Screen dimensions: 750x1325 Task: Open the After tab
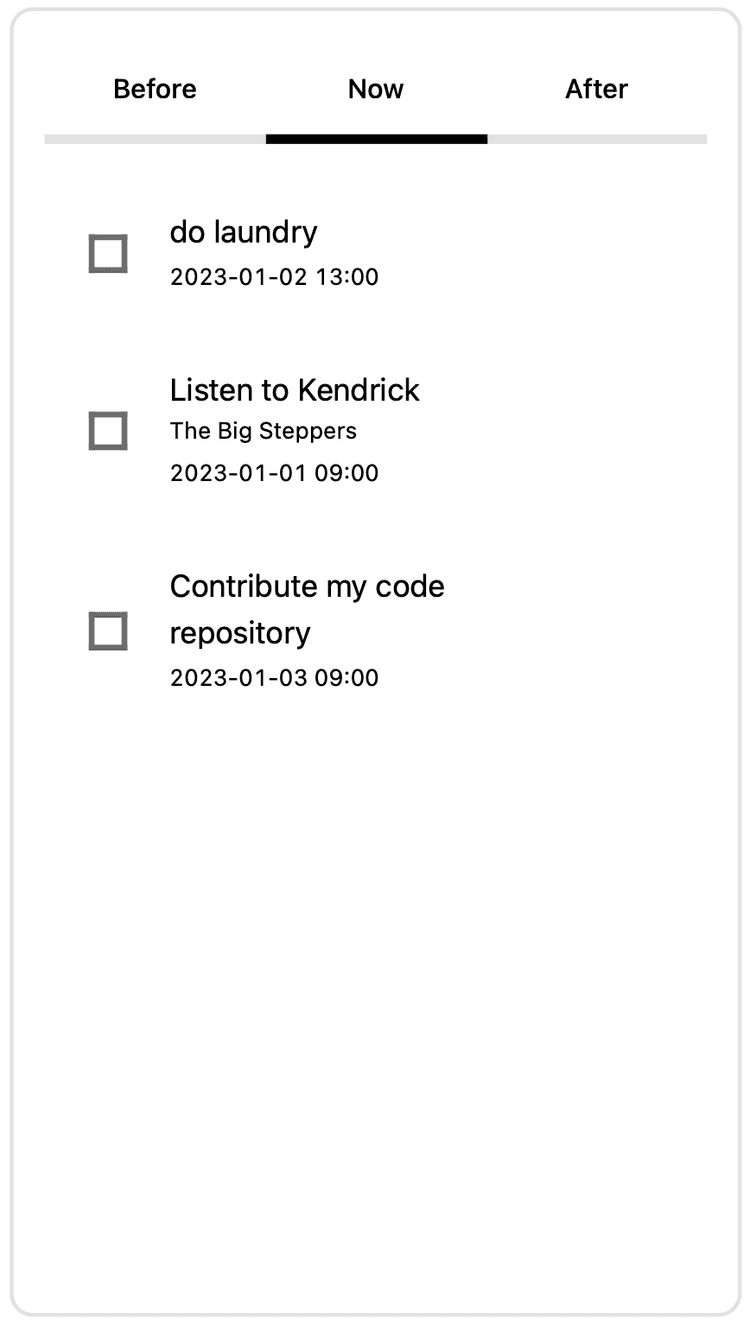(x=597, y=89)
